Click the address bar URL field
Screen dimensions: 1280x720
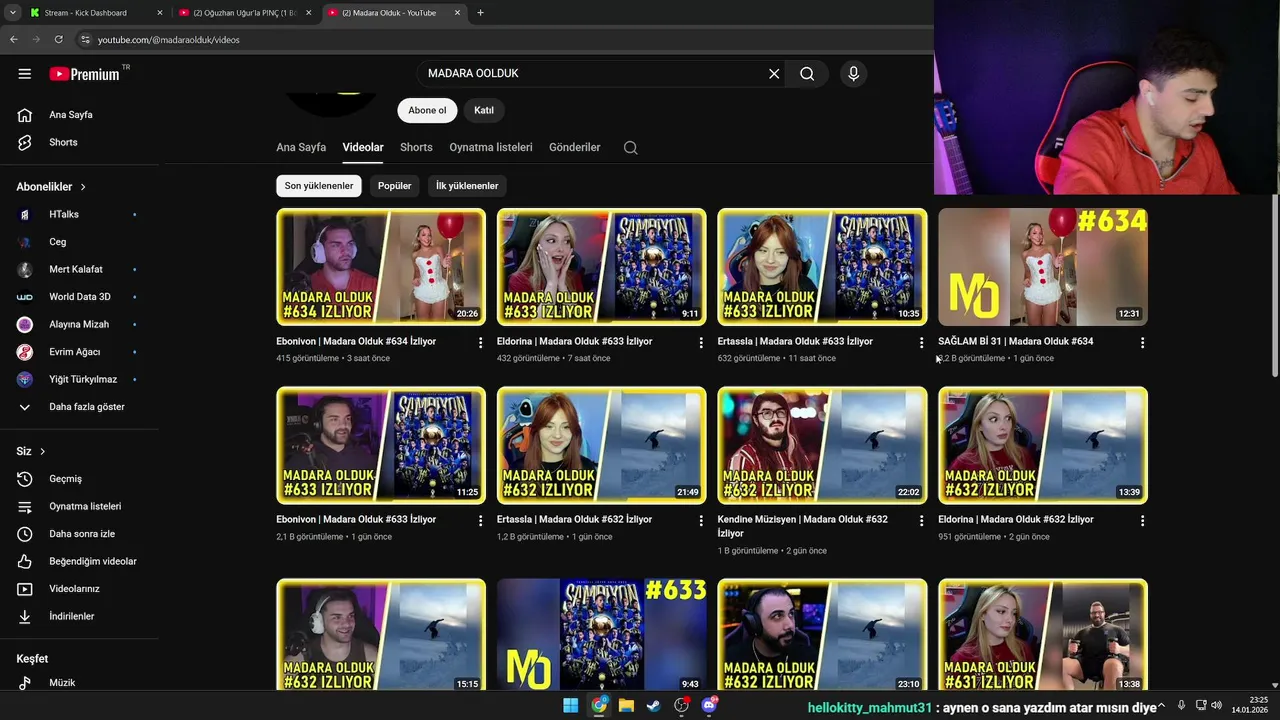(500, 39)
